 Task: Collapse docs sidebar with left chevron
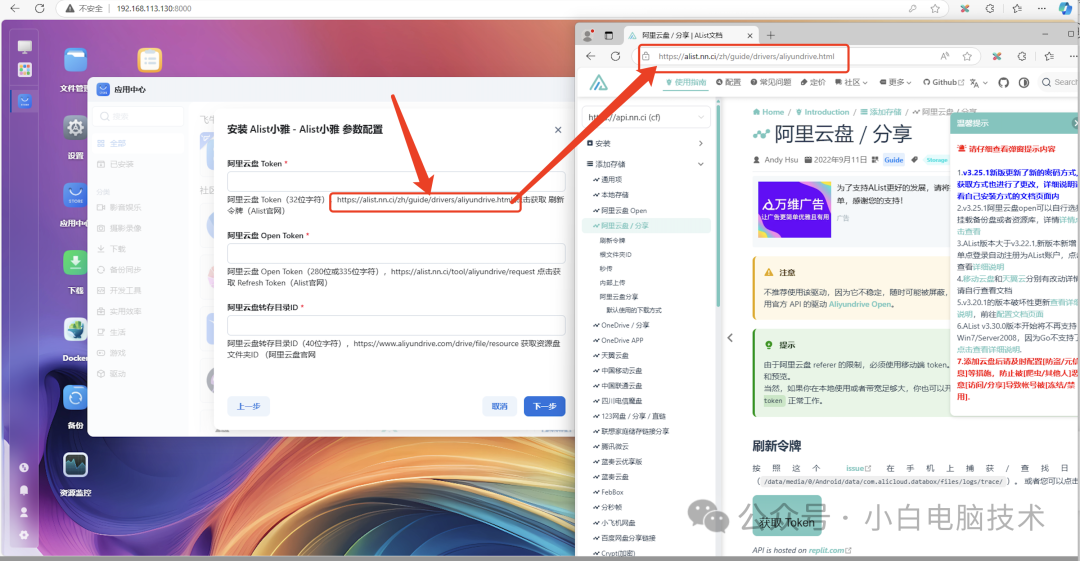point(730,338)
